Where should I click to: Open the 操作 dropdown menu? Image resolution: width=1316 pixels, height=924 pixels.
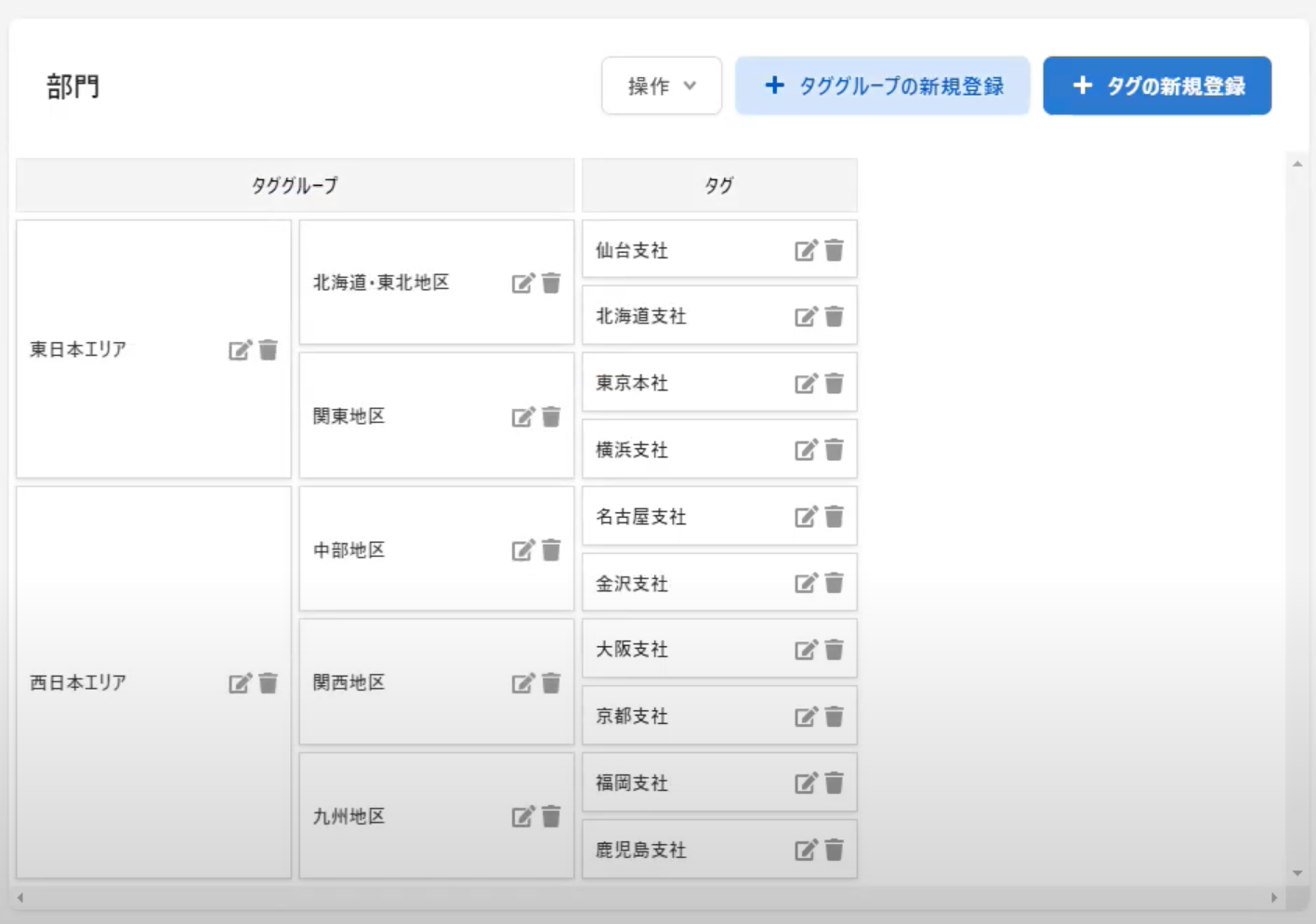click(x=661, y=86)
